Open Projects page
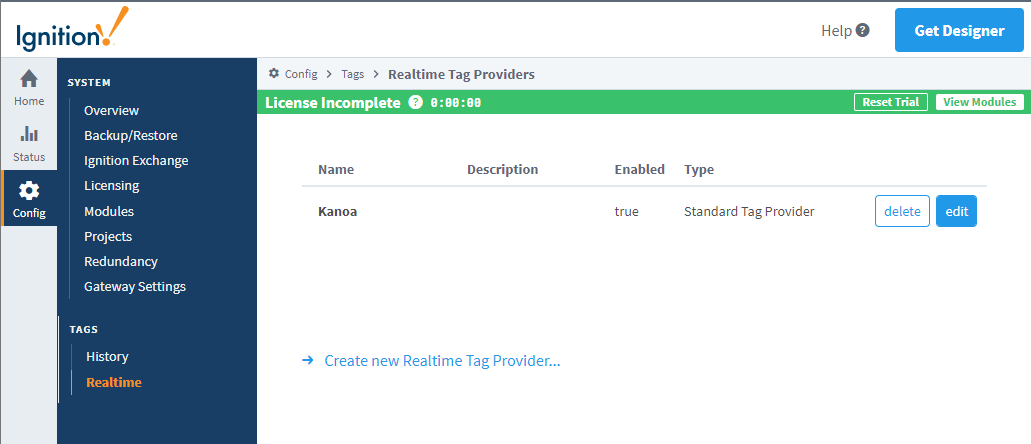 [108, 236]
